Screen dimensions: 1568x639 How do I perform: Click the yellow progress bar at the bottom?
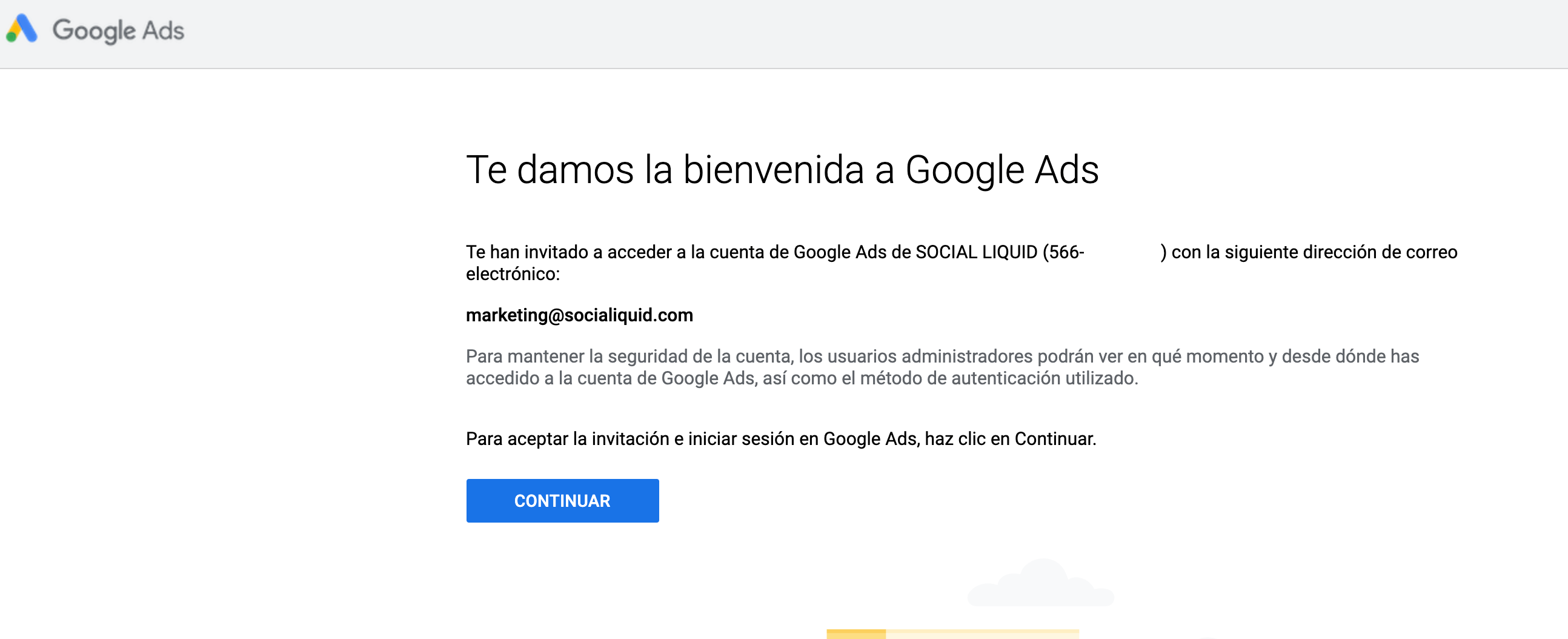(952, 634)
